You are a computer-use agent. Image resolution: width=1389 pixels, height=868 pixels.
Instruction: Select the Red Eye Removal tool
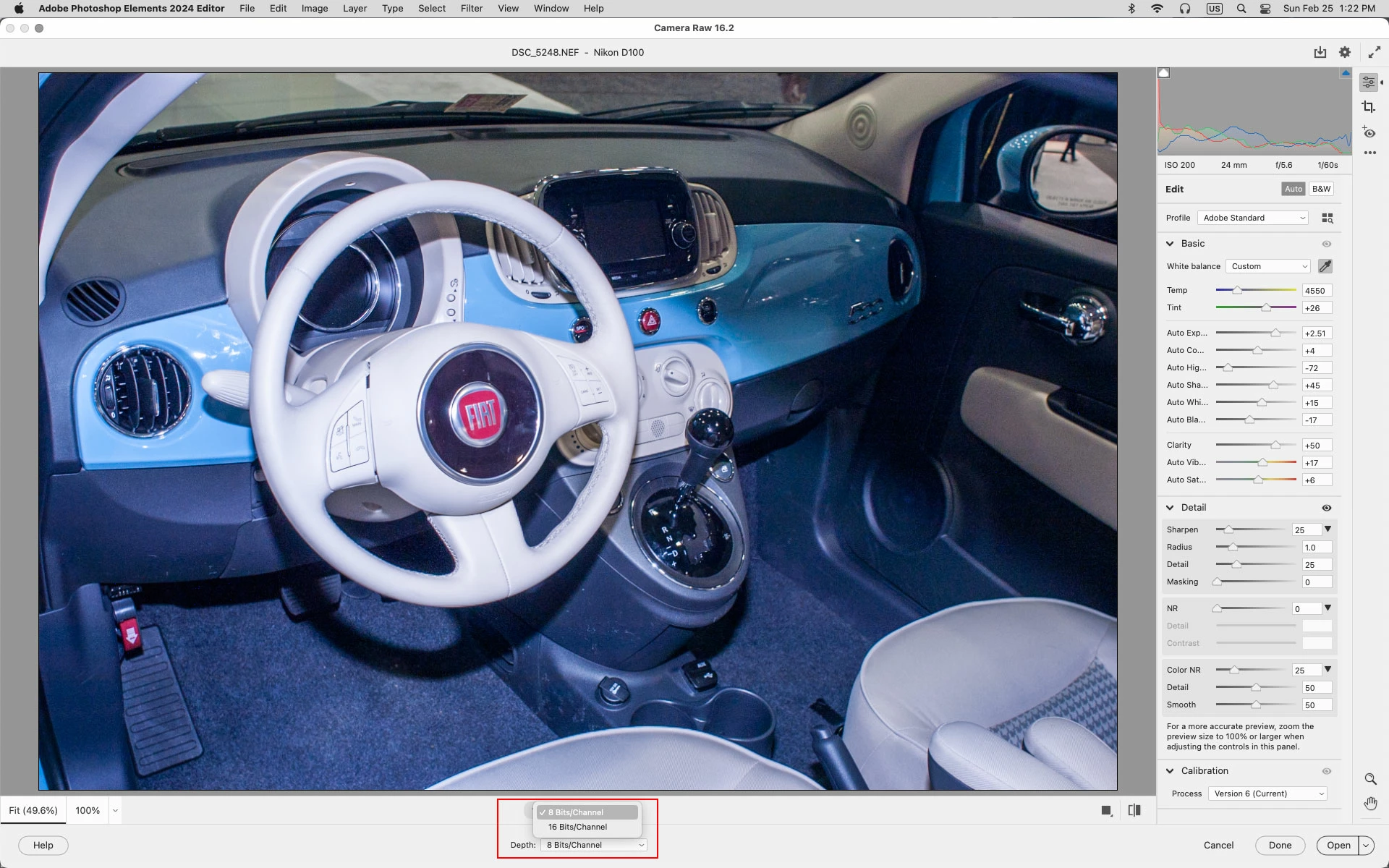(1368, 132)
